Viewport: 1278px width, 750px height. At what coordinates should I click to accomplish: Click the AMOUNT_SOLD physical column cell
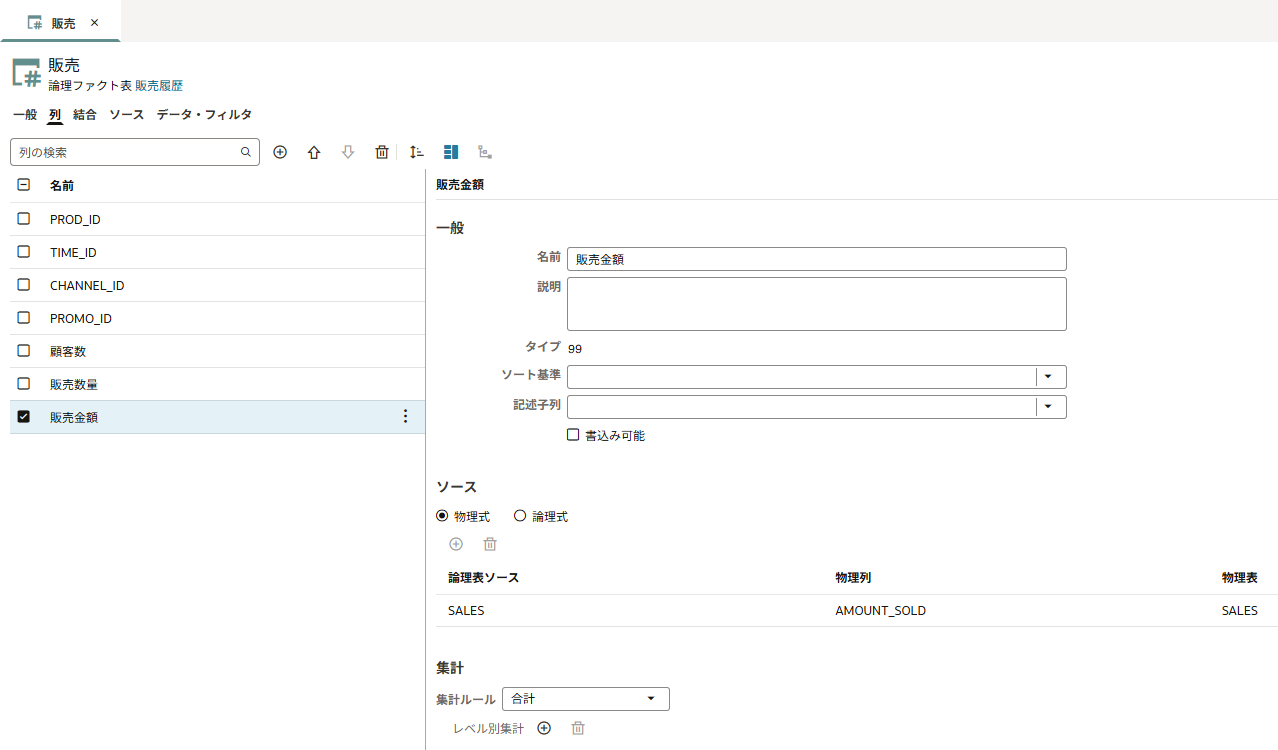pyautogui.click(x=880, y=610)
